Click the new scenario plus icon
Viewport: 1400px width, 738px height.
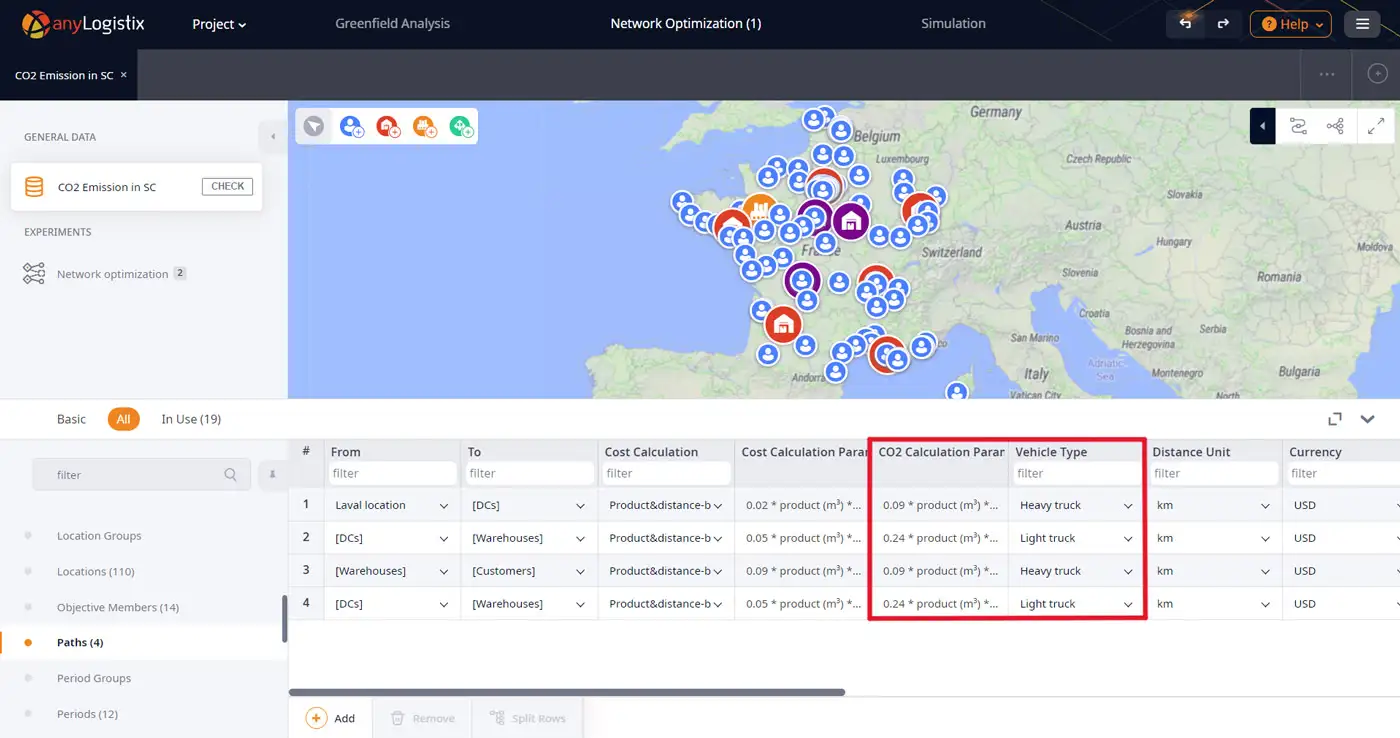1377,74
